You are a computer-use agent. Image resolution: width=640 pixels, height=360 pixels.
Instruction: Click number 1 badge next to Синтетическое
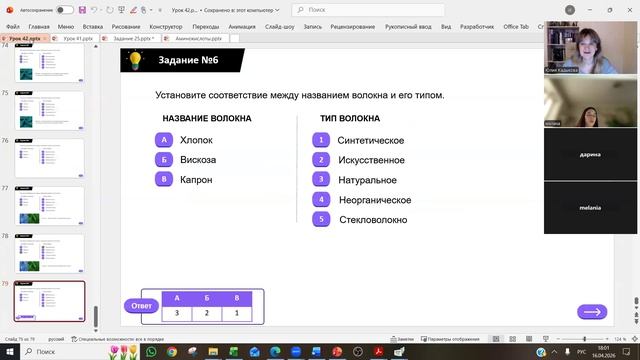[321, 140]
